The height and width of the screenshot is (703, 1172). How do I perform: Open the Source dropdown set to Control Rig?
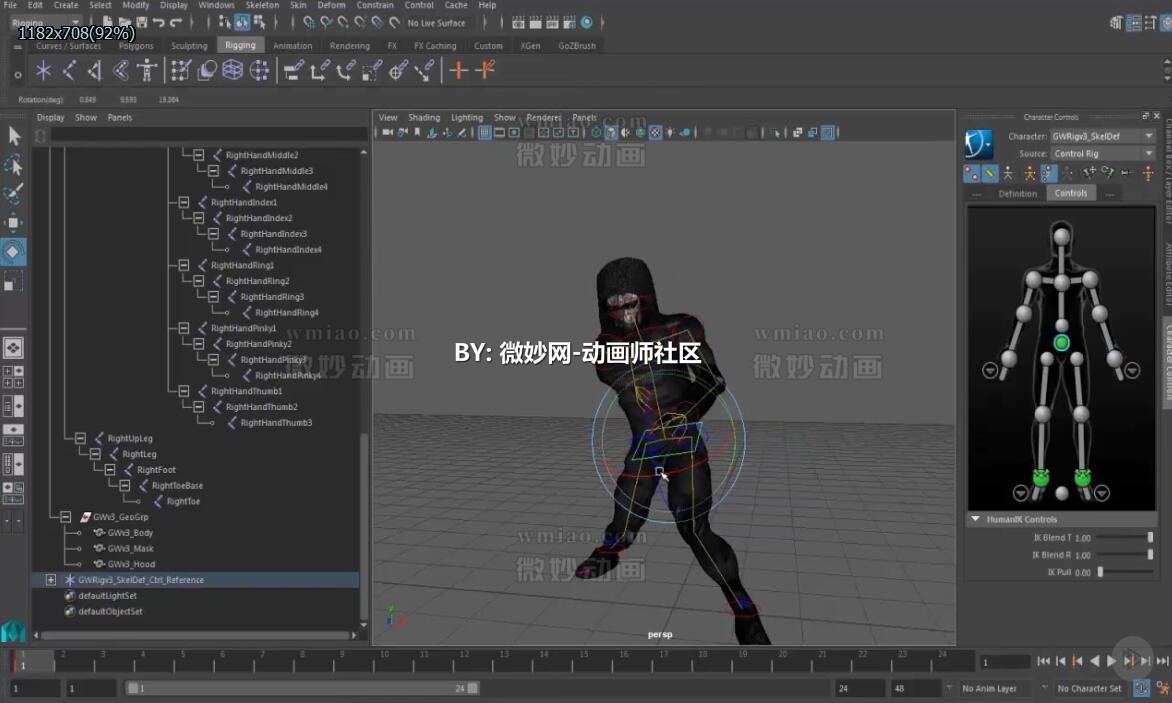click(x=1100, y=153)
